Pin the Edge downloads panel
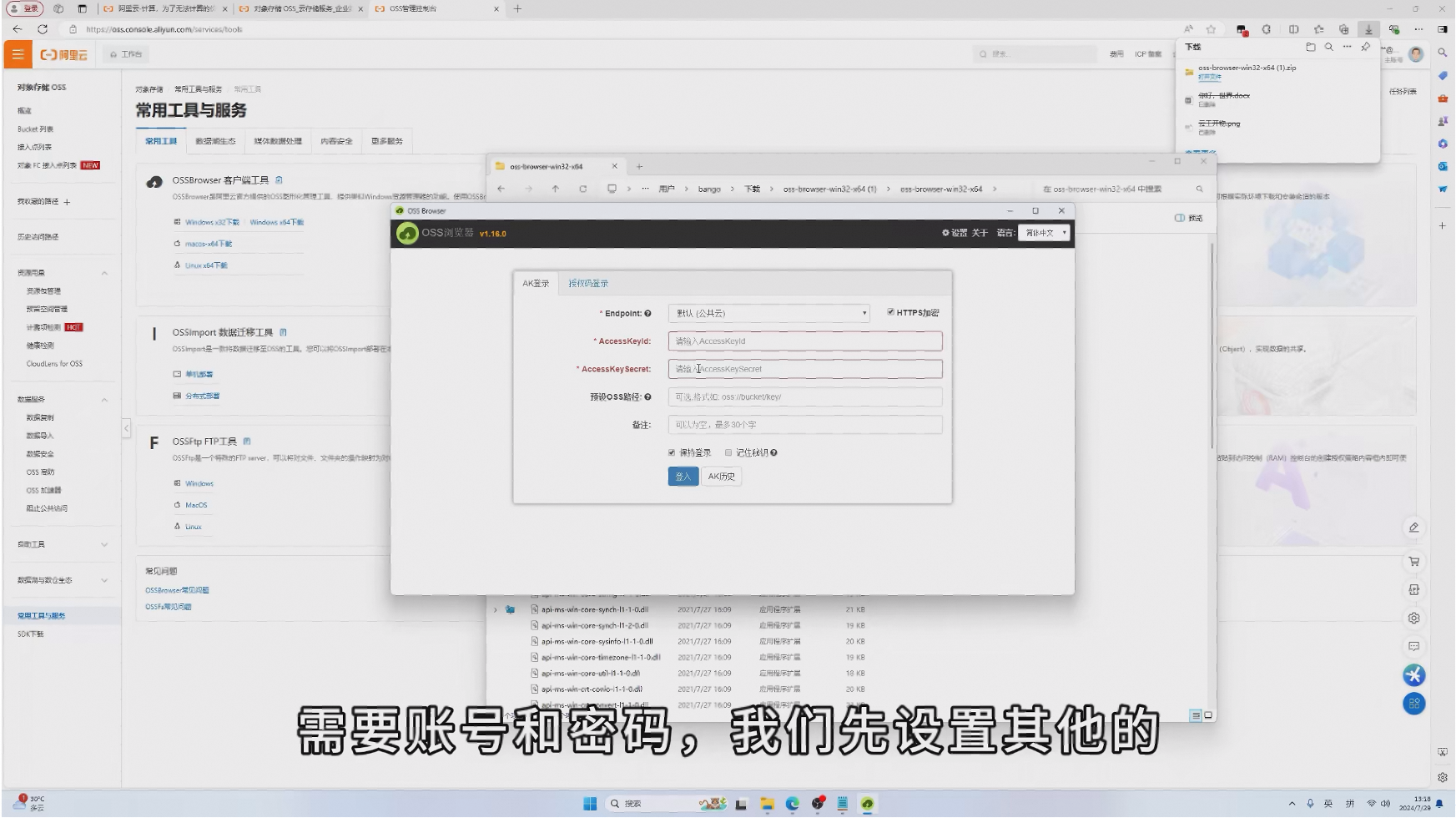This screenshot has height=818, width=1456. pyautogui.click(x=1365, y=47)
